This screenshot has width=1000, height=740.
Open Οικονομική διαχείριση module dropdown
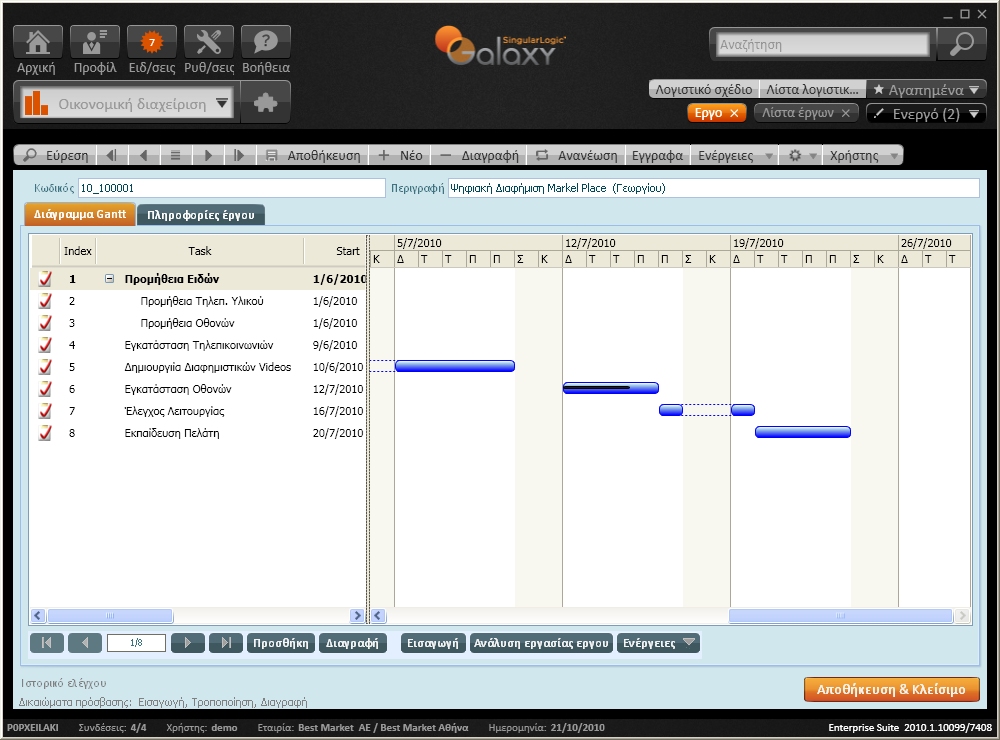(125, 103)
